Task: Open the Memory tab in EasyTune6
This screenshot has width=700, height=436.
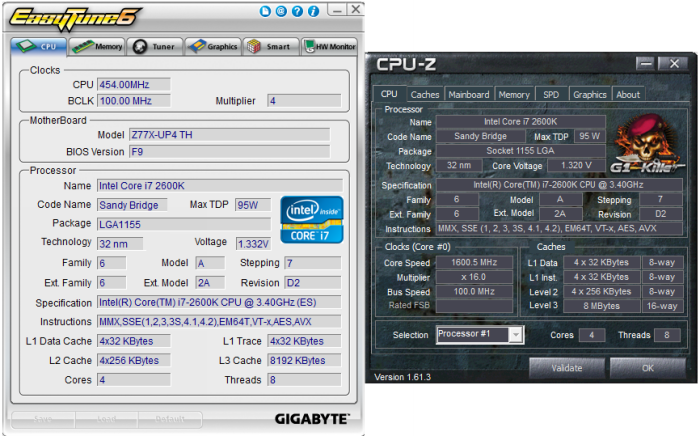Action: tap(97, 46)
